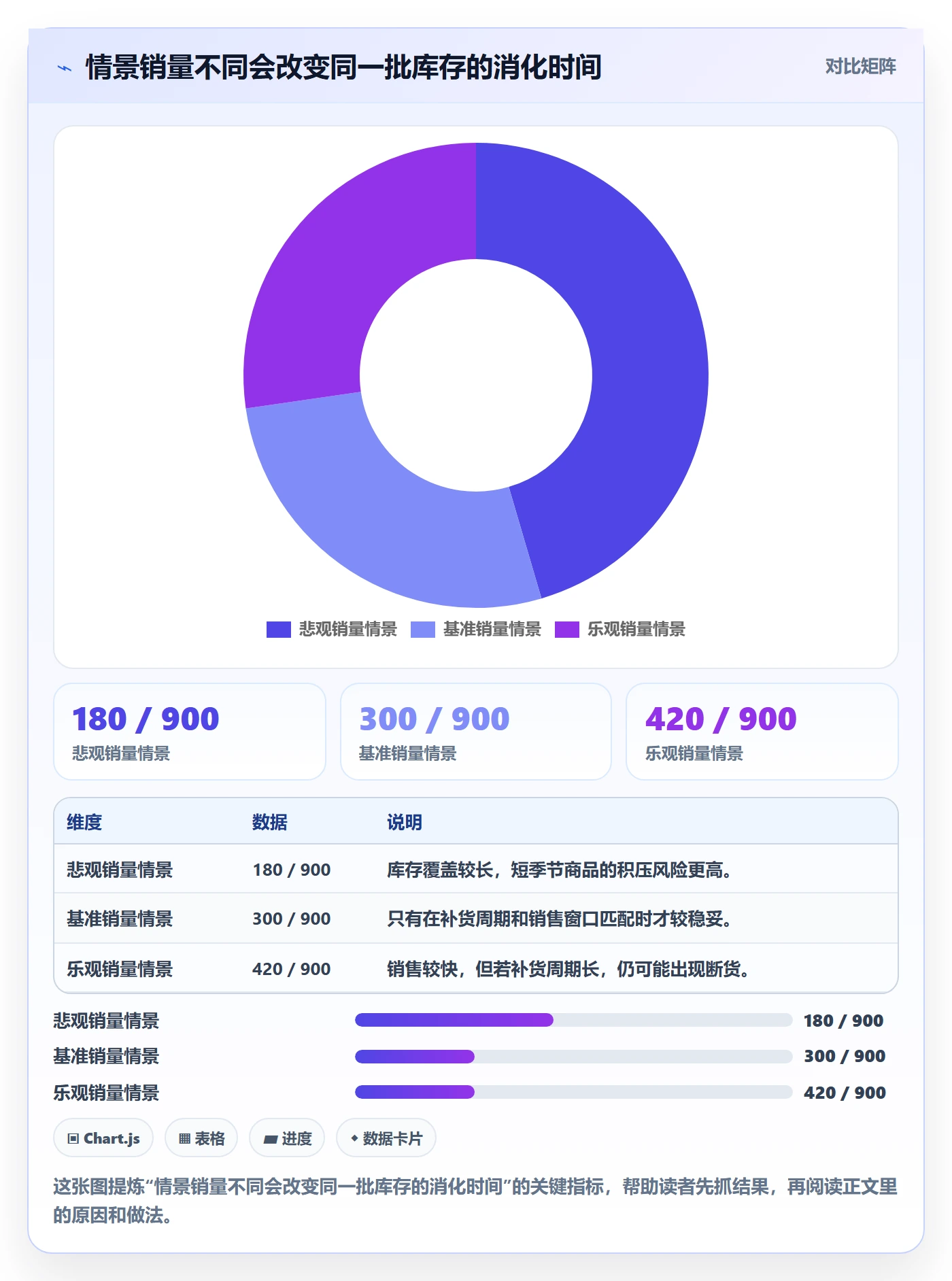The width and height of the screenshot is (952, 1281).
Task: Select 悲观销量情景 in the table's first column
Action: tap(120, 870)
